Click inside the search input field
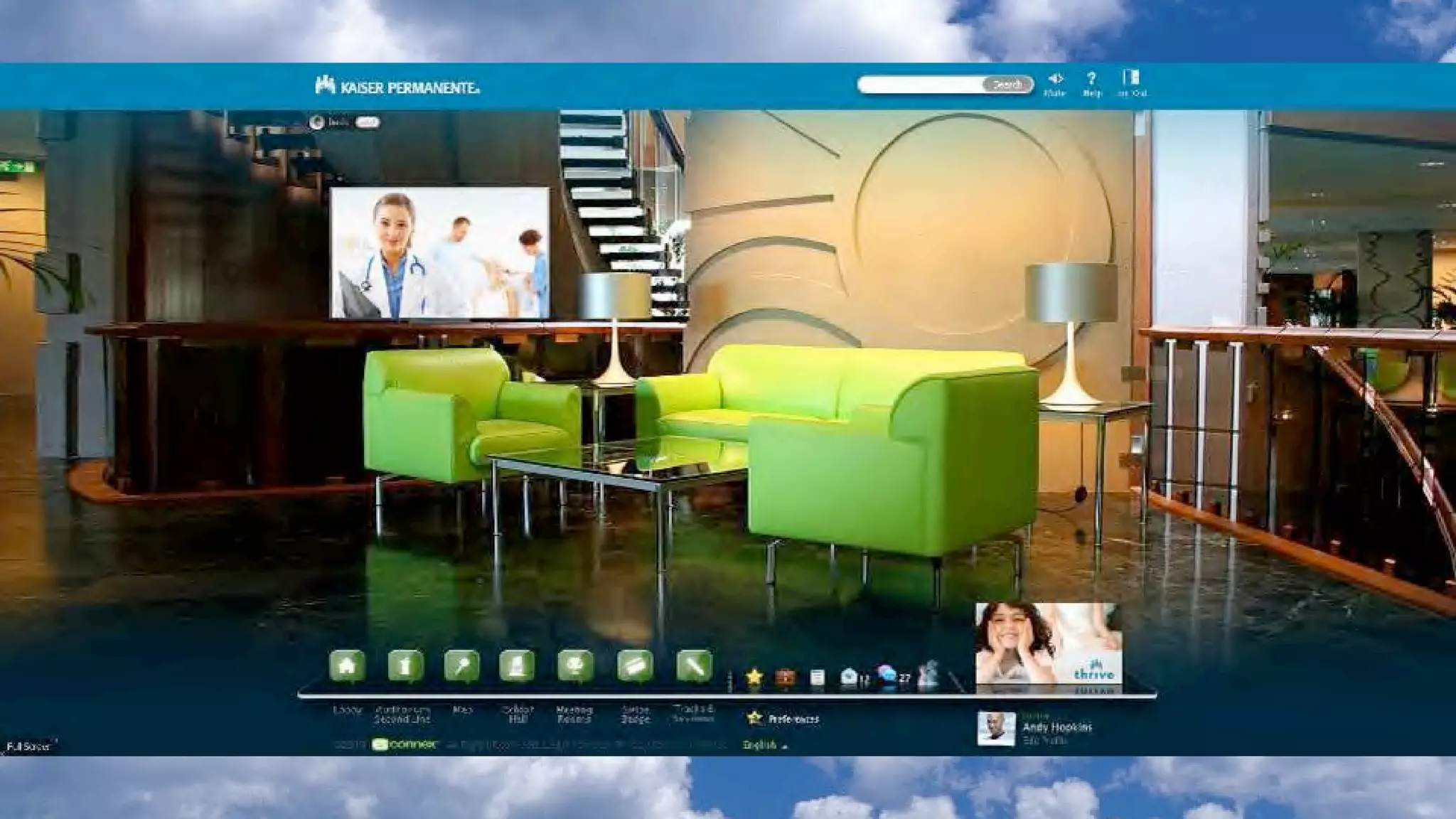 pos(920,85)
